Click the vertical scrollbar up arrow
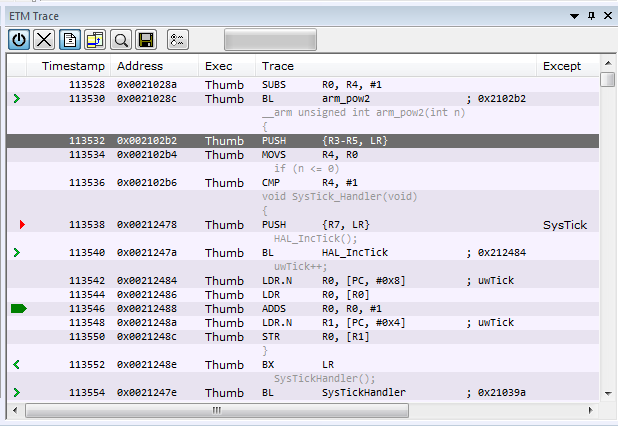Viewport: 618px width, 426px height. click(x=608, y=64)
